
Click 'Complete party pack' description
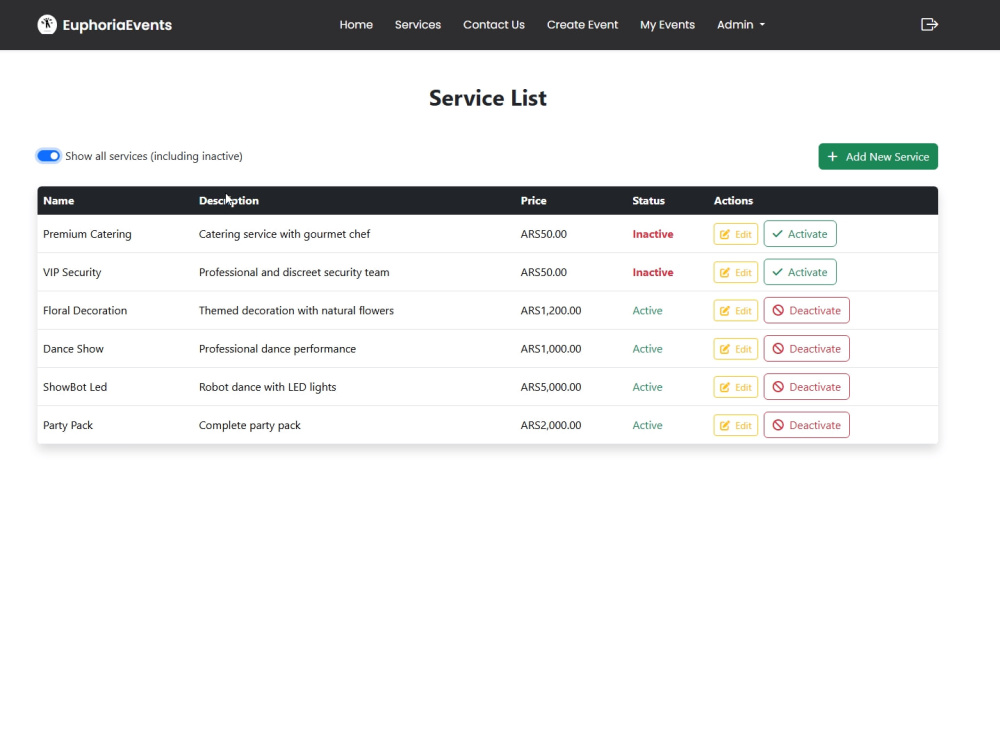(249, 425)
